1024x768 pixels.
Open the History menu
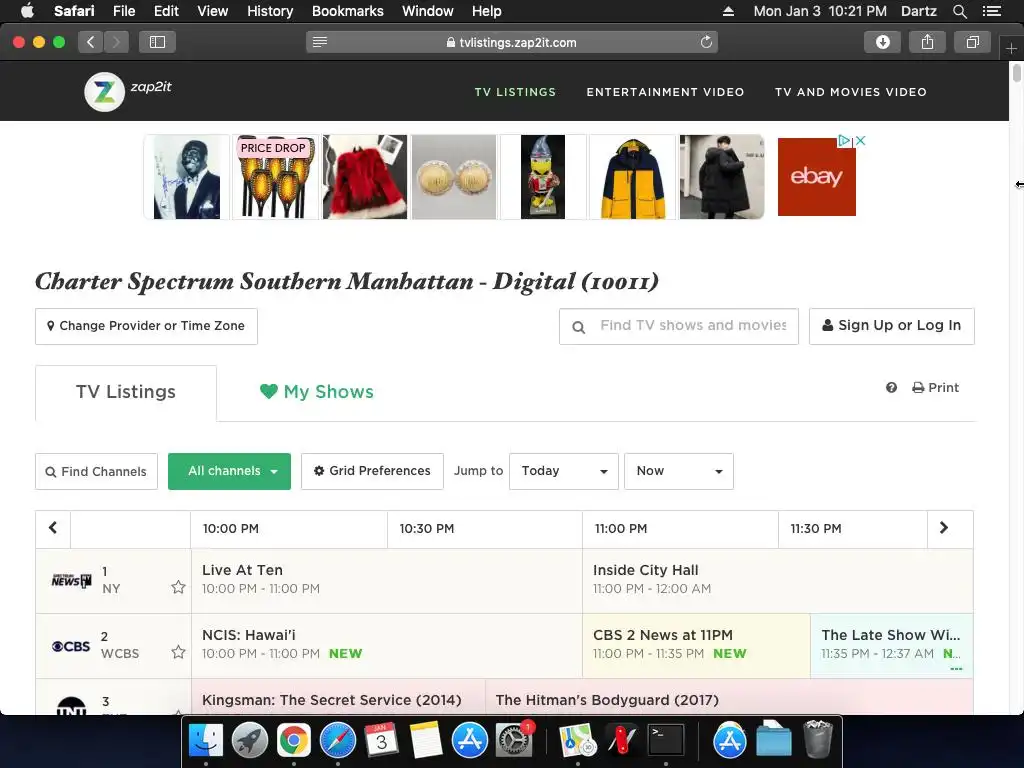point(270,11)
